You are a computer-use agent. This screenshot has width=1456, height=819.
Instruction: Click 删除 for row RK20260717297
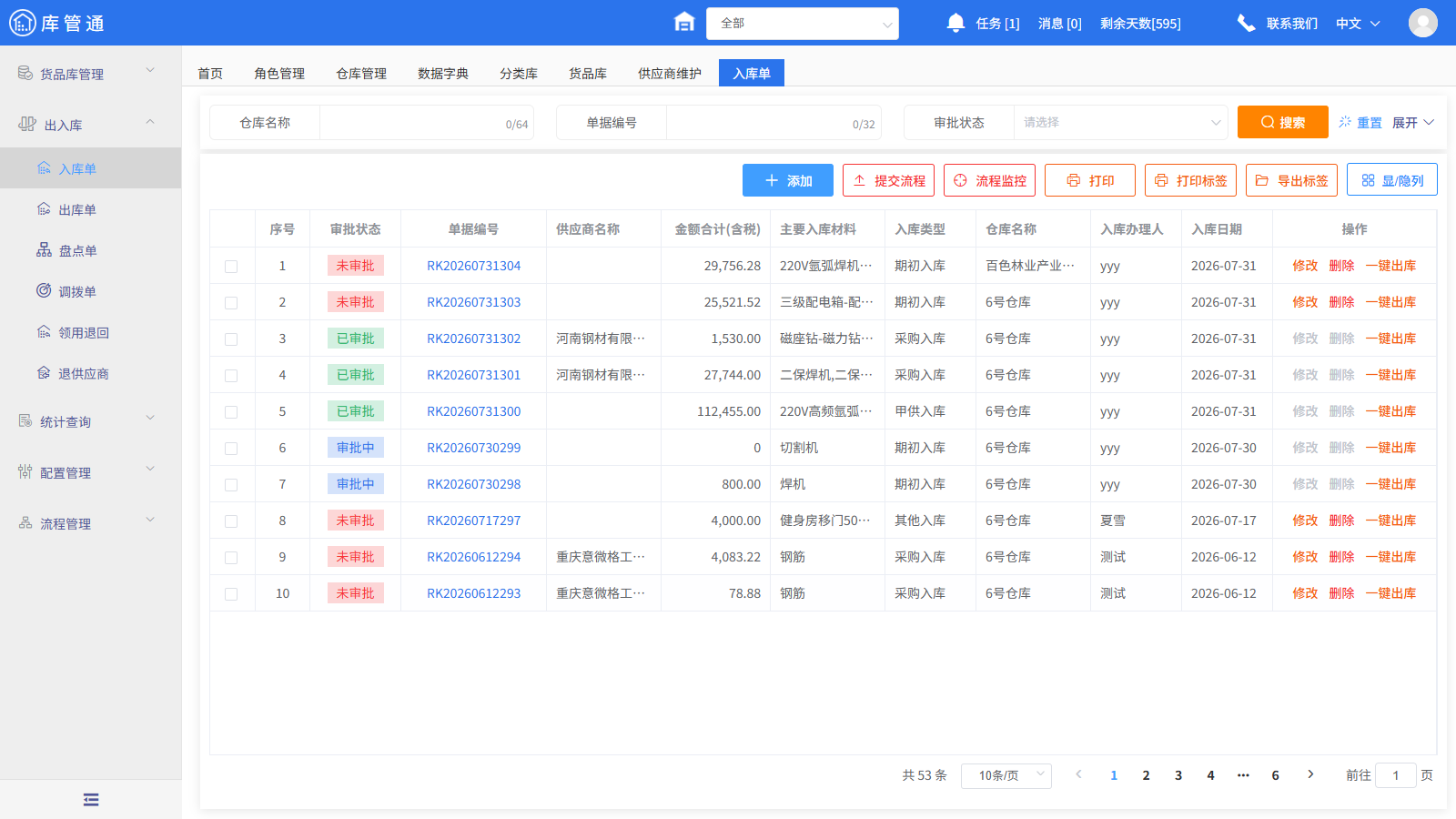(x=1341, y=521)
